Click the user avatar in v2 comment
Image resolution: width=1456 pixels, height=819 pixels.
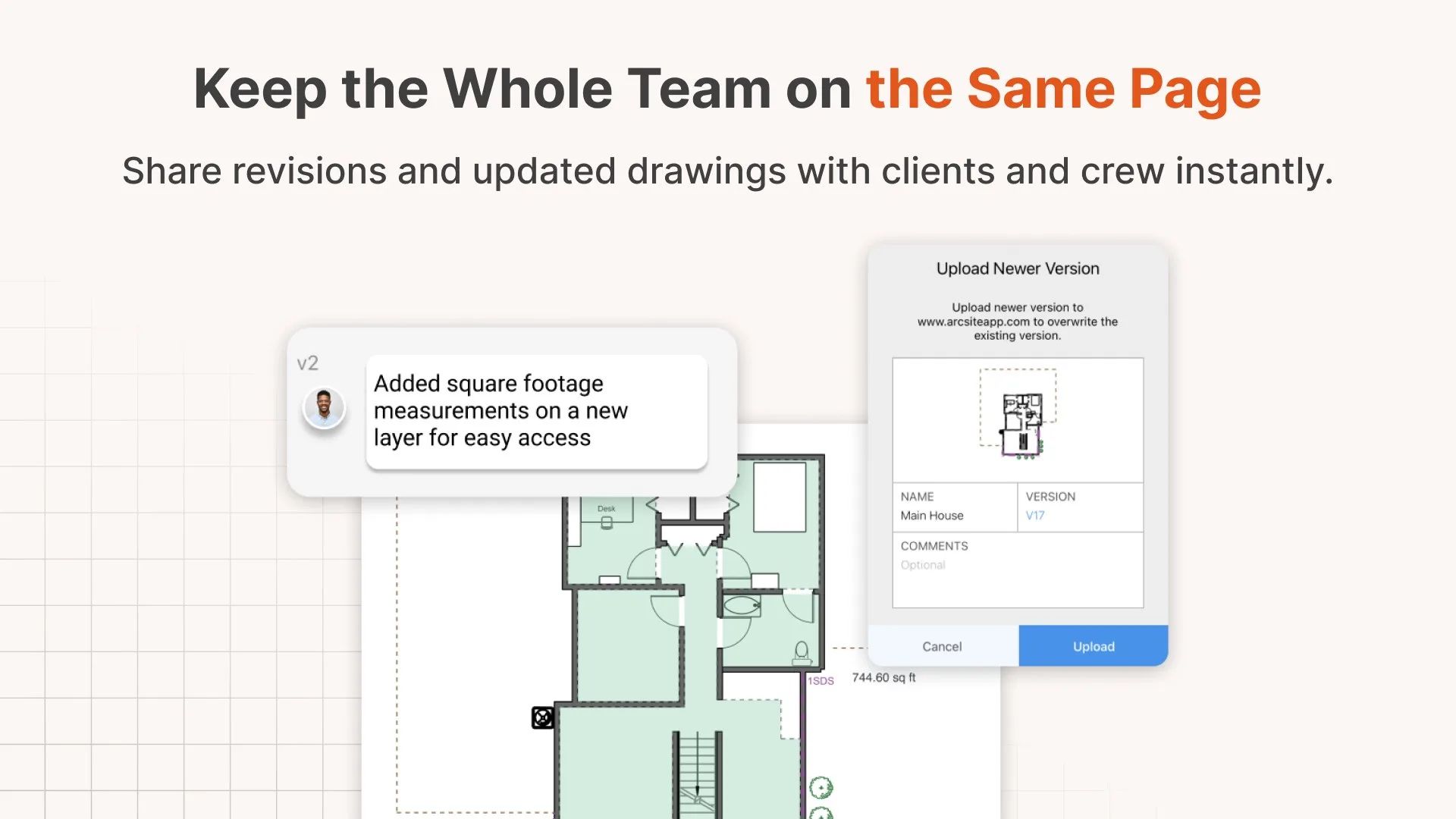[x=324, y=408]
